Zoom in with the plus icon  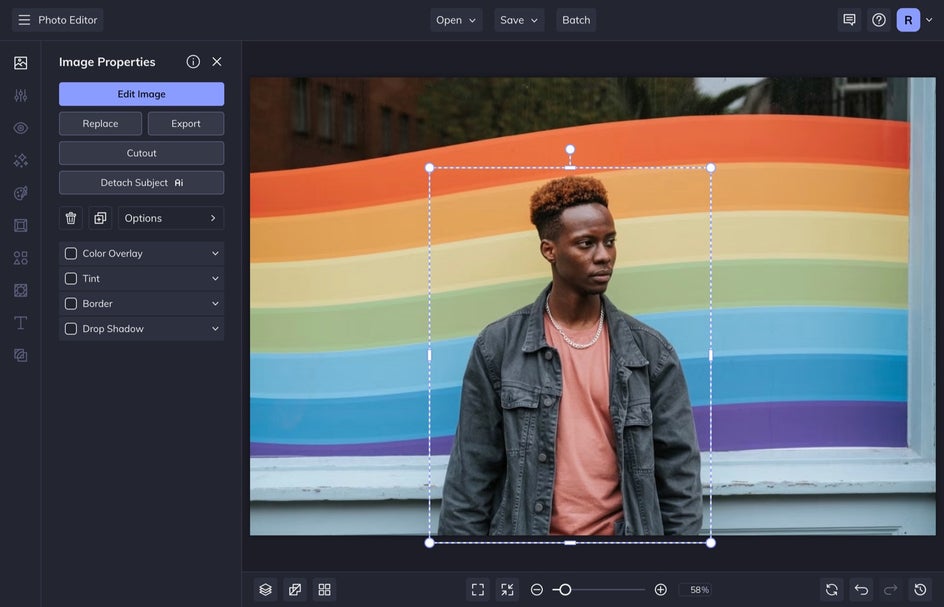pyautogui.click(x=660, y=590)
